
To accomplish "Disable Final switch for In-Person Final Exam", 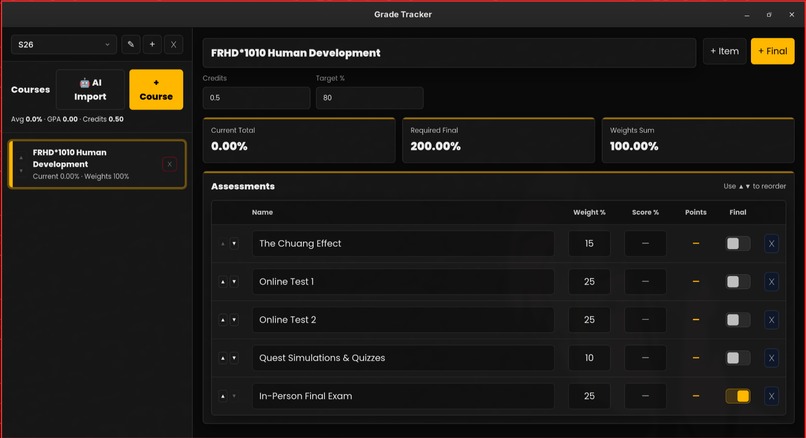I will [x=738, y=396].
